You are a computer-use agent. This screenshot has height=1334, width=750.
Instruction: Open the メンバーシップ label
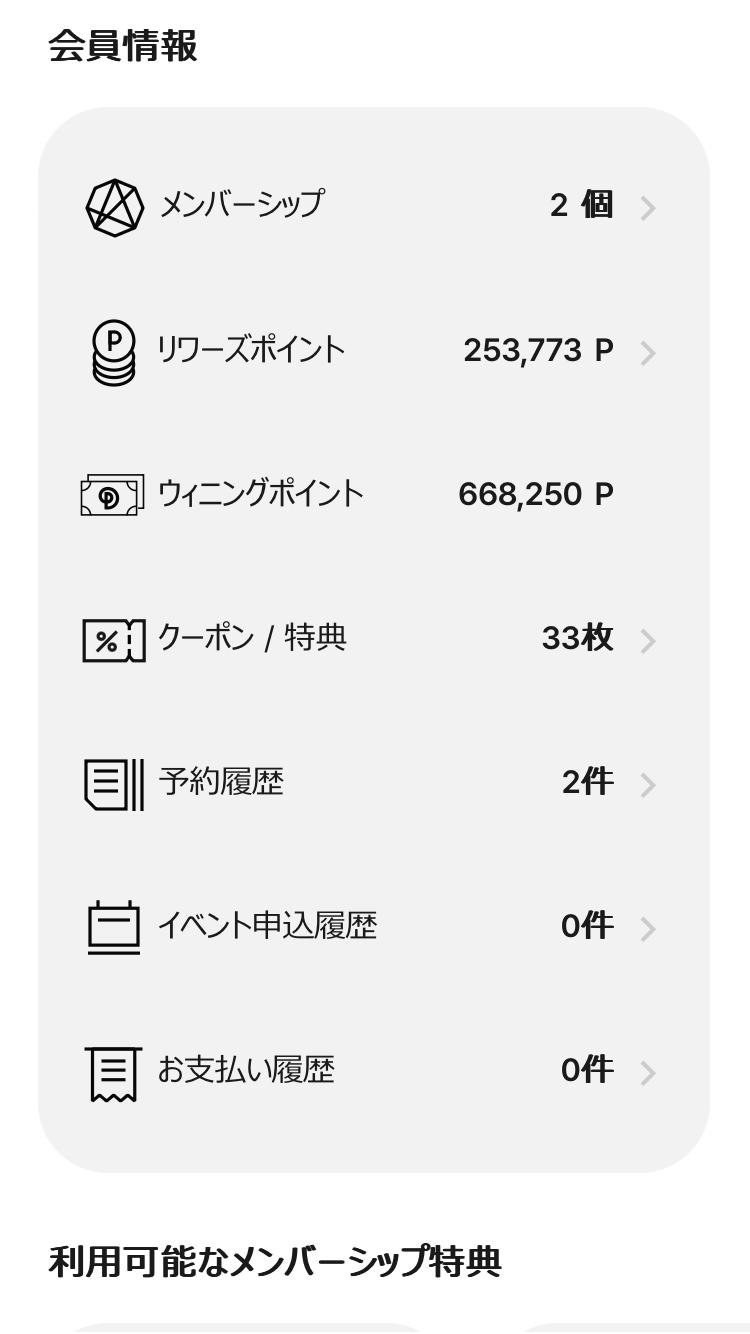242,205
